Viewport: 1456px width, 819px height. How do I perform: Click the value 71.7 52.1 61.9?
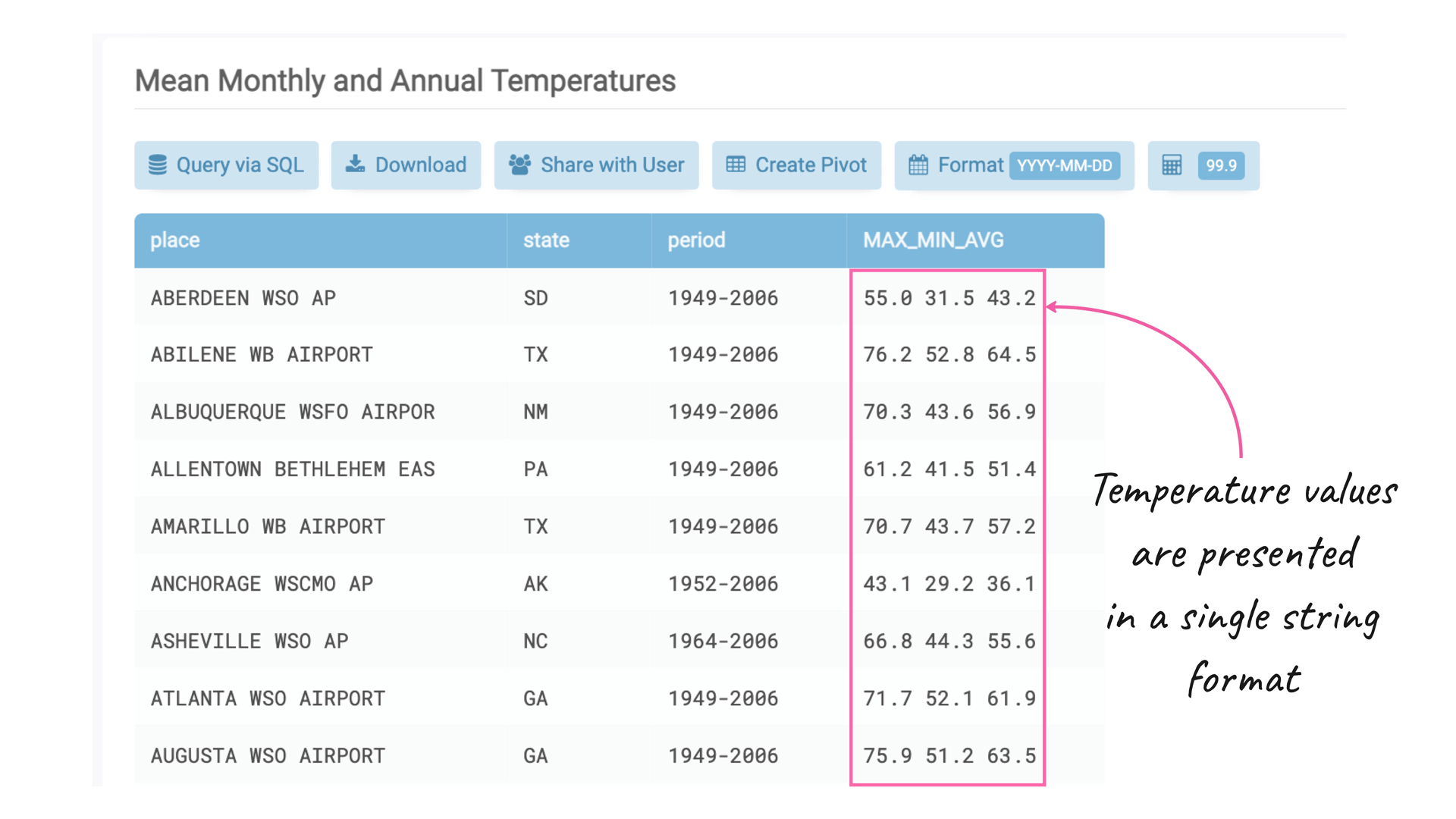click(949, 698)
